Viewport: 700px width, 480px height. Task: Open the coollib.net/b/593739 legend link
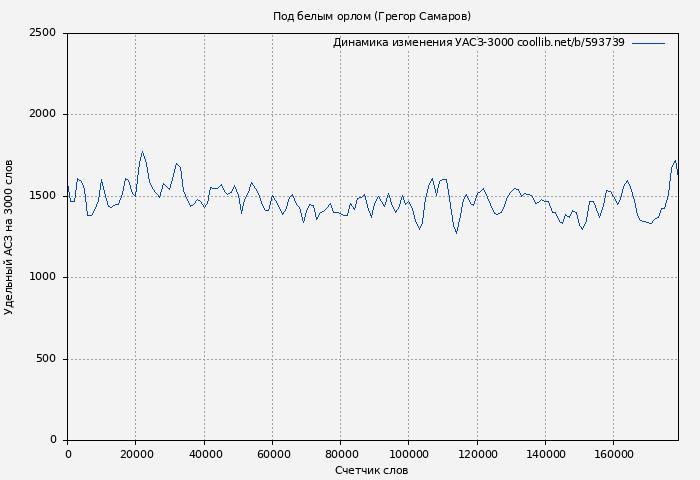(570, 43)
